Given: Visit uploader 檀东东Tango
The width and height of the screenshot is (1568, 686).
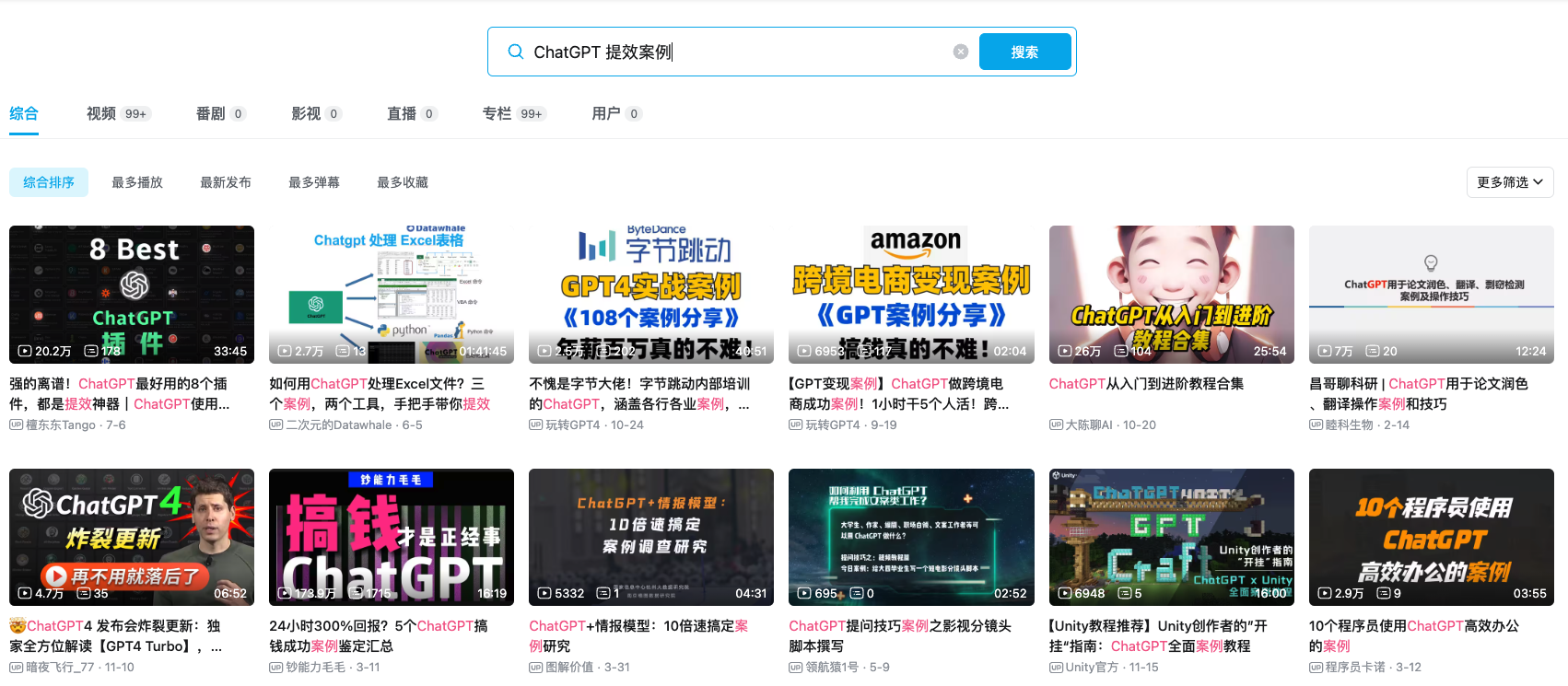Looking at the screenshot, I should 61,425.
